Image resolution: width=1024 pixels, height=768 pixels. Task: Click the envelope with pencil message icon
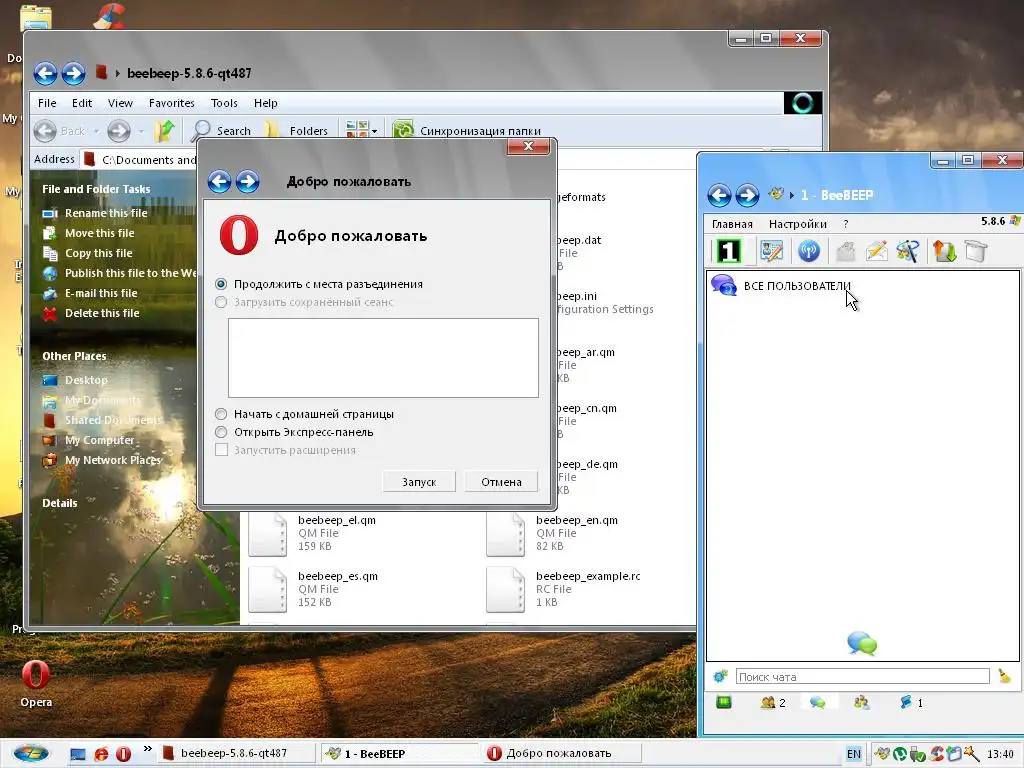[x=876, y=251]
